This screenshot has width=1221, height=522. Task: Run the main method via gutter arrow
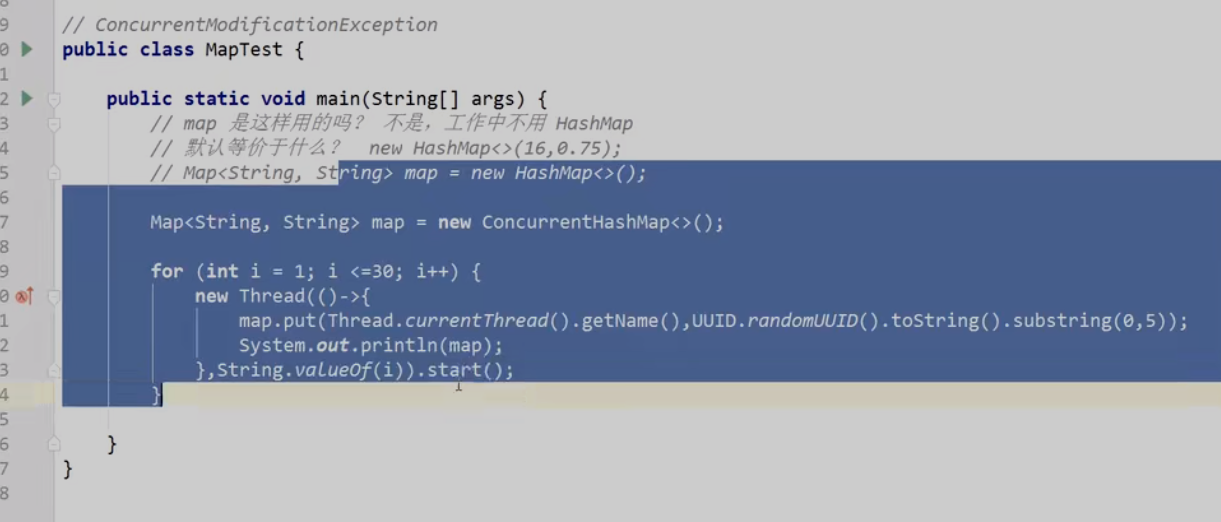pyautogui.click(x=27, y=98)
